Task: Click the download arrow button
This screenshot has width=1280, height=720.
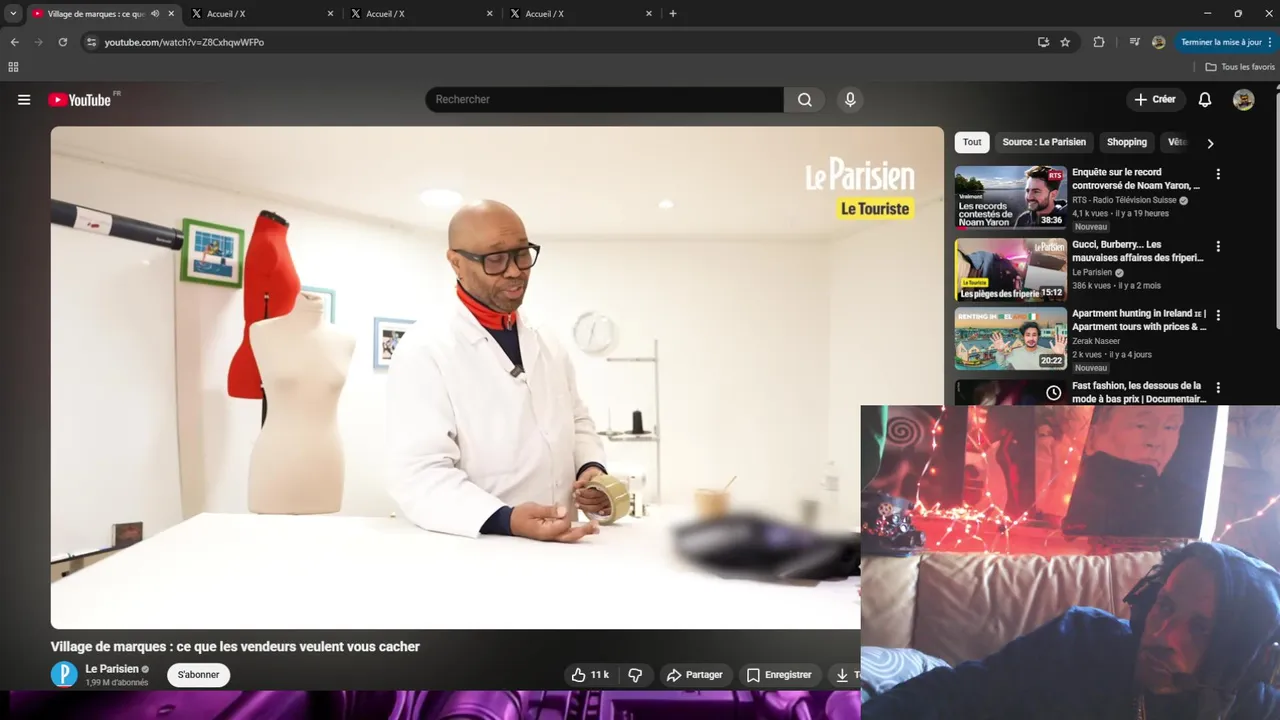Action: 843,675
